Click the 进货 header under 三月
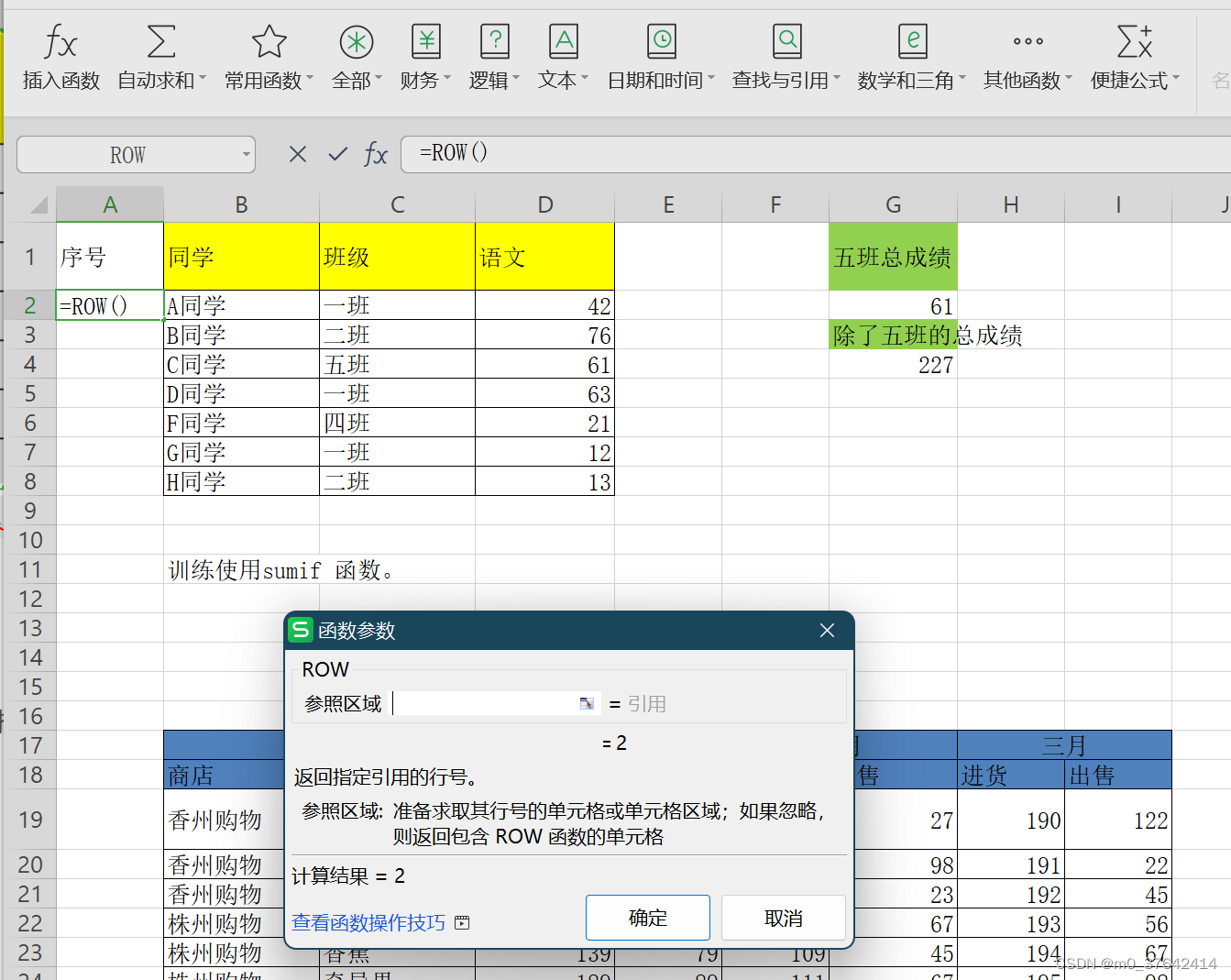This screenshot has width=1231, height=980. coord(1010,775)
